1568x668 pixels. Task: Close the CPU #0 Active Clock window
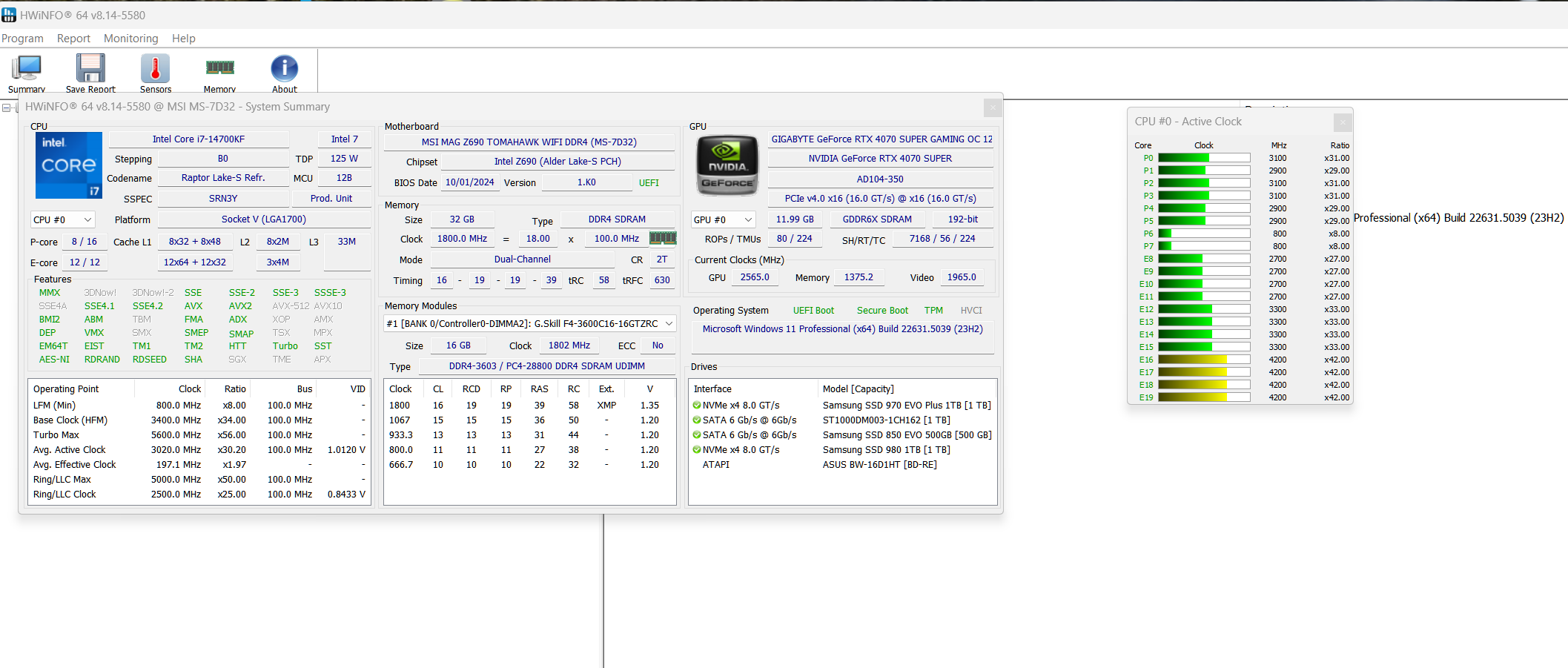point(1343,122)
